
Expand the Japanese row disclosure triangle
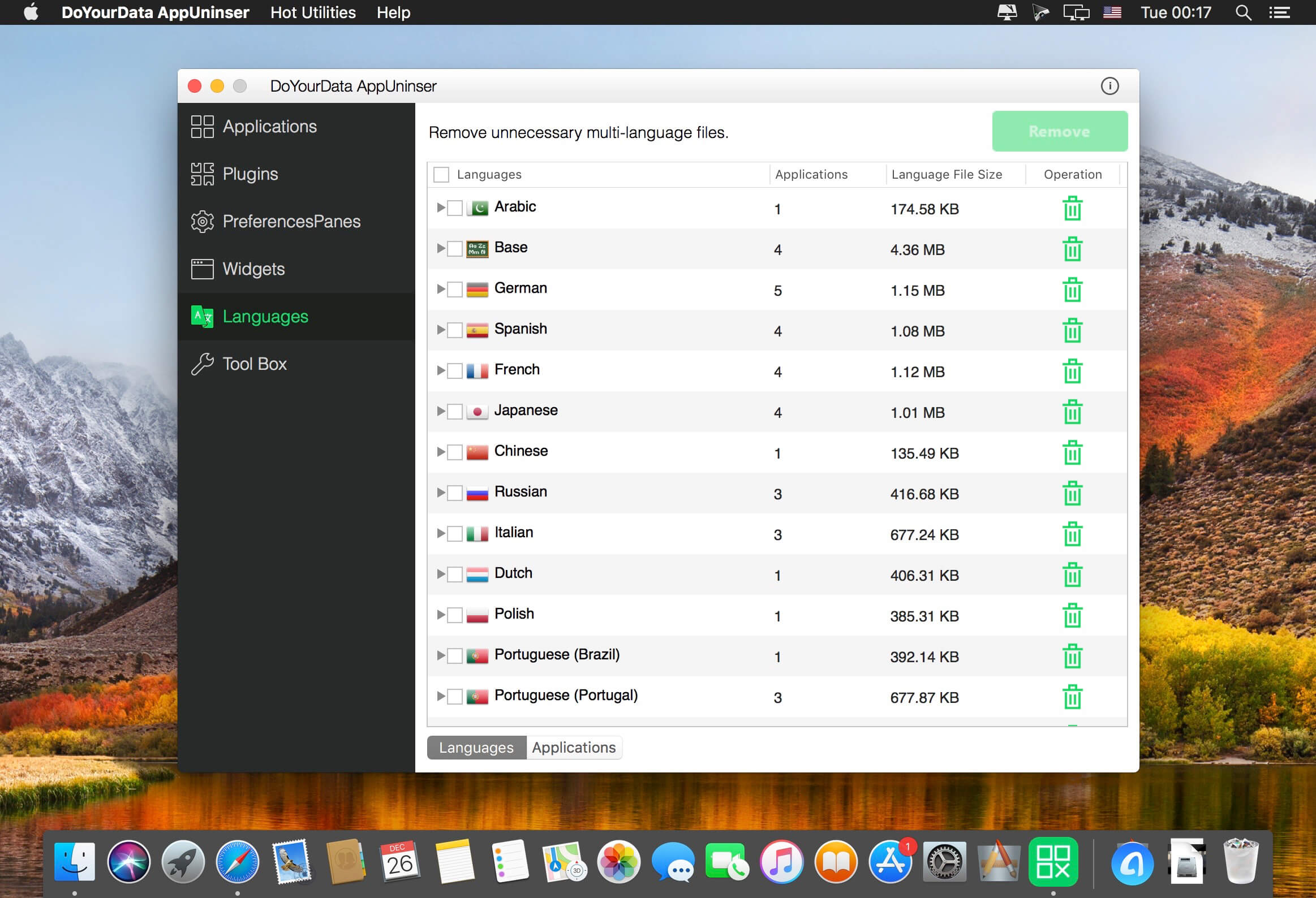pos(441,411)
